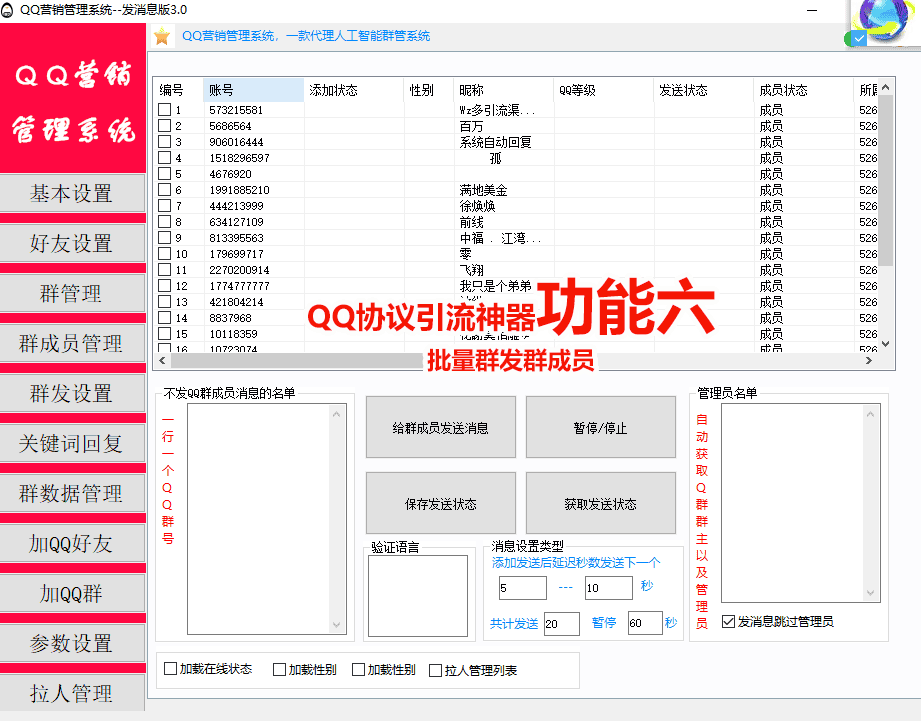Go to 加QQ好友 in the sidebar
Viewport: 921px width, 721px height.
pos(72,543)
